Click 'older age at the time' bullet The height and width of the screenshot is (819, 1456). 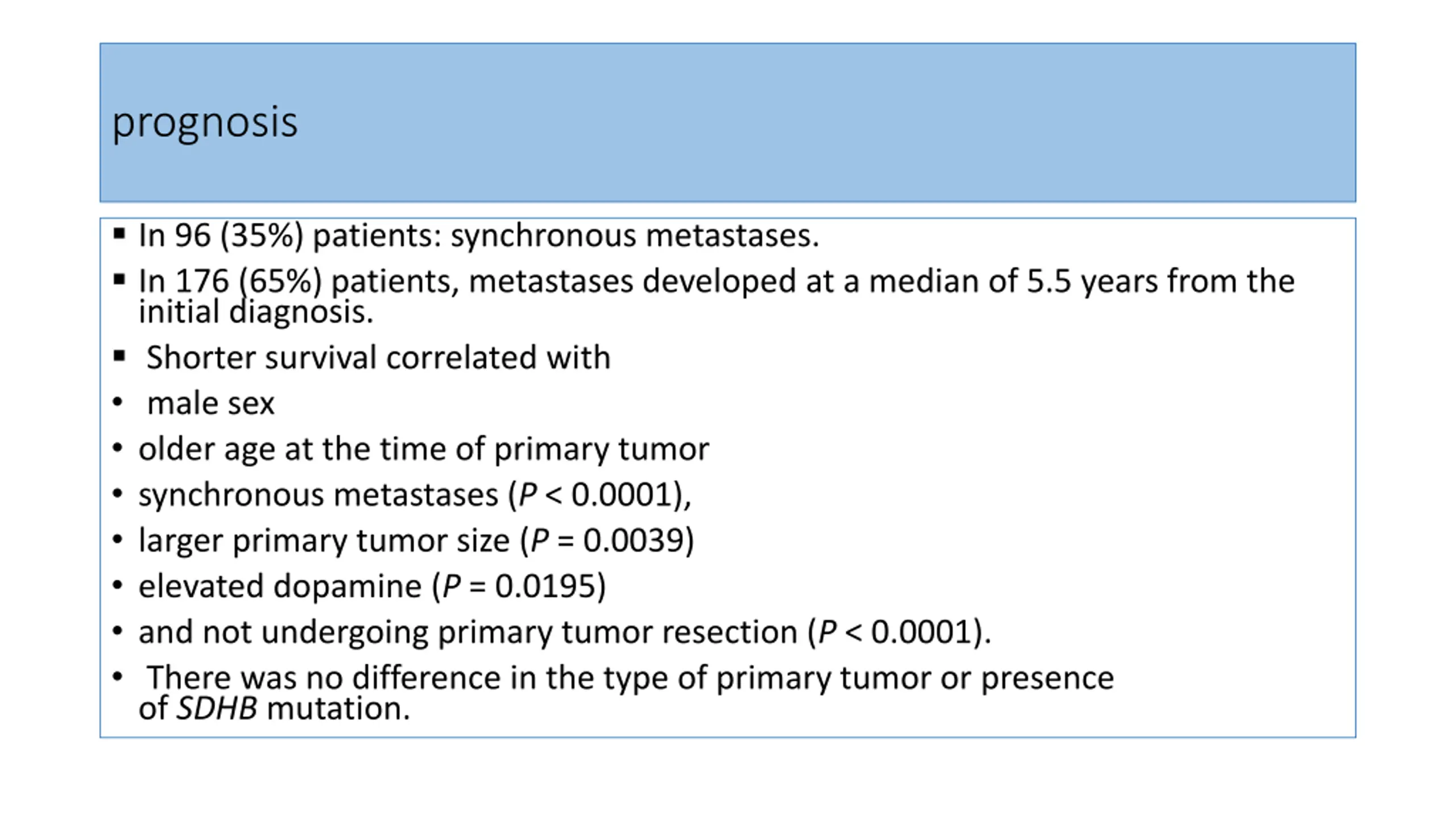tap(424, 449)
